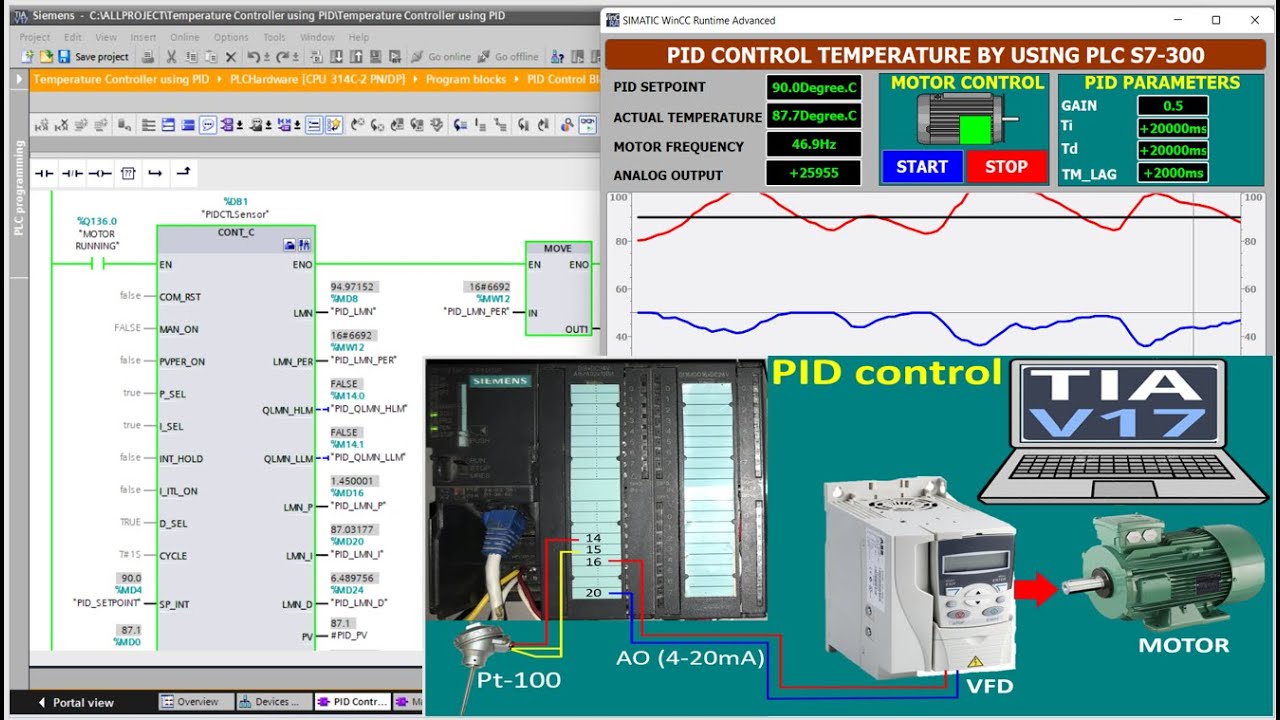Click the PID SETPOINT value field
Viewport: 1280px width, 720px height.
[x=814, y=87]
